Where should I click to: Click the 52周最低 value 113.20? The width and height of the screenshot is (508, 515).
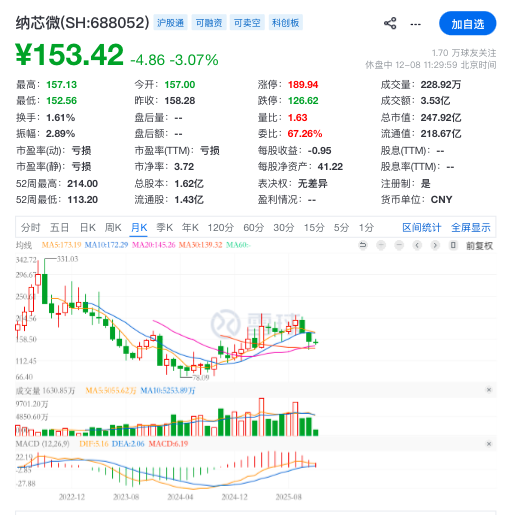pyautogui.click(x=82, y=200)
